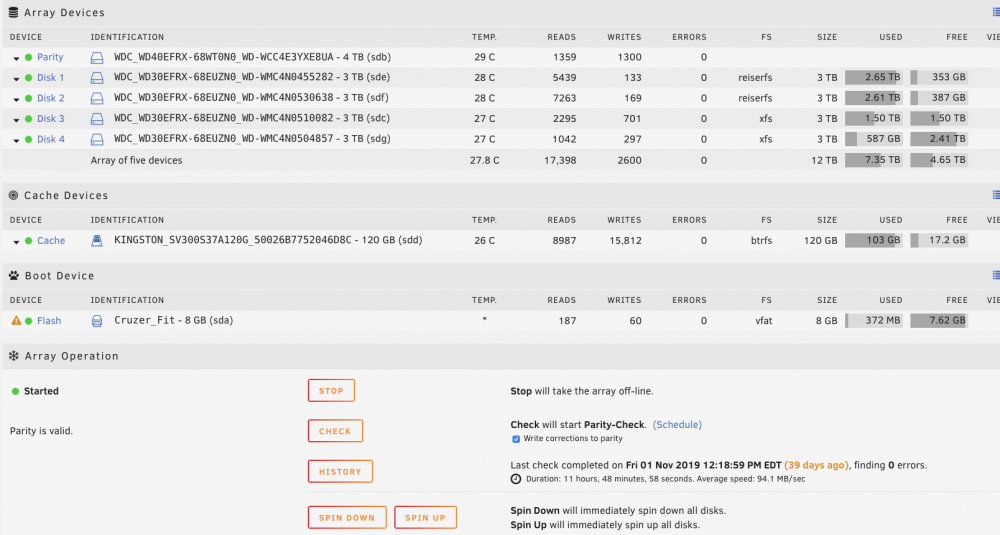Click the green Started status dot

pyautogui.click(x=15, y=391)
